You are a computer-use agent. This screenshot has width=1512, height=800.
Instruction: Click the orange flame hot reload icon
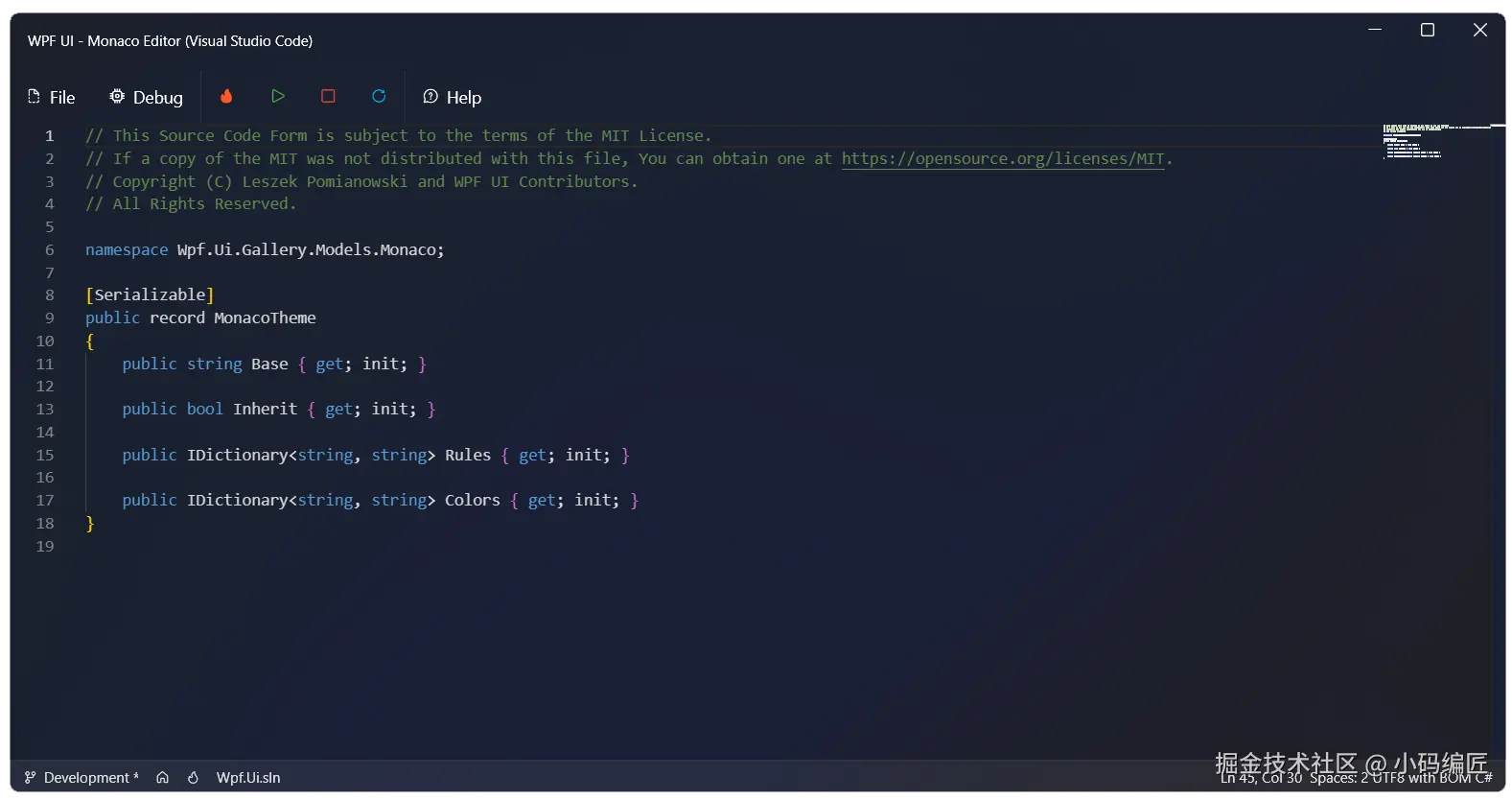tap(226, 96)
